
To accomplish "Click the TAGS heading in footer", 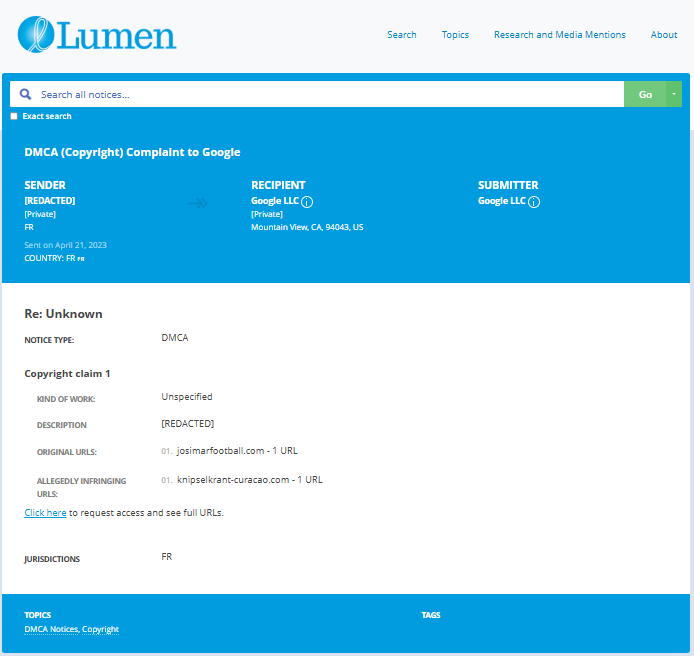I will tap(431, 615).
